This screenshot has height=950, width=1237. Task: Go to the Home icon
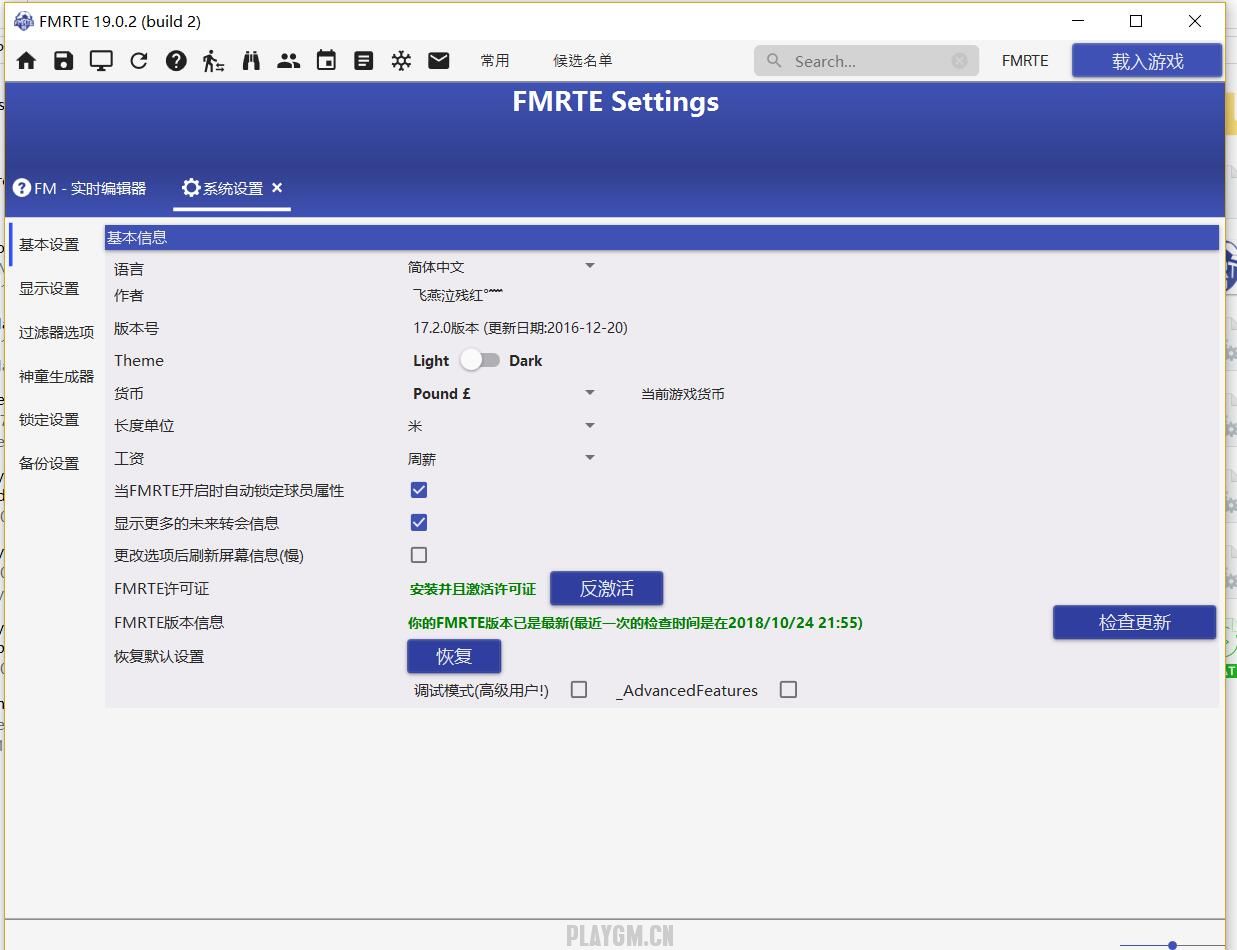[x=27, y=61]
